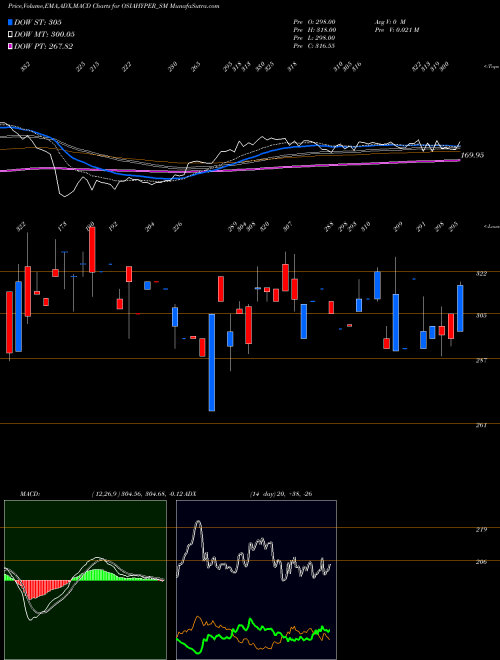Click the green MACD histogram bars

click(x=99, y=575)
